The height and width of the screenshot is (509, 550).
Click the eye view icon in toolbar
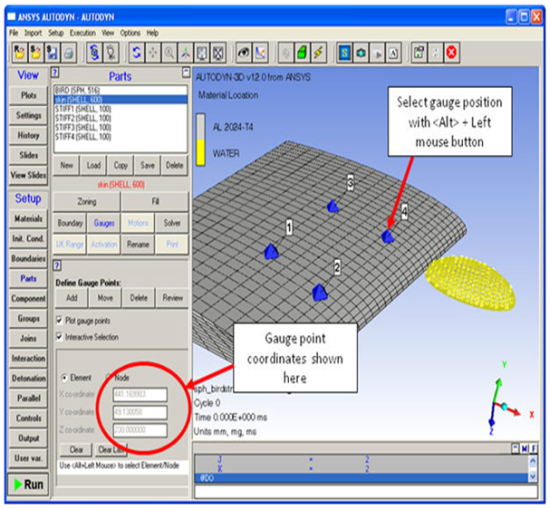tap(244, 53)
